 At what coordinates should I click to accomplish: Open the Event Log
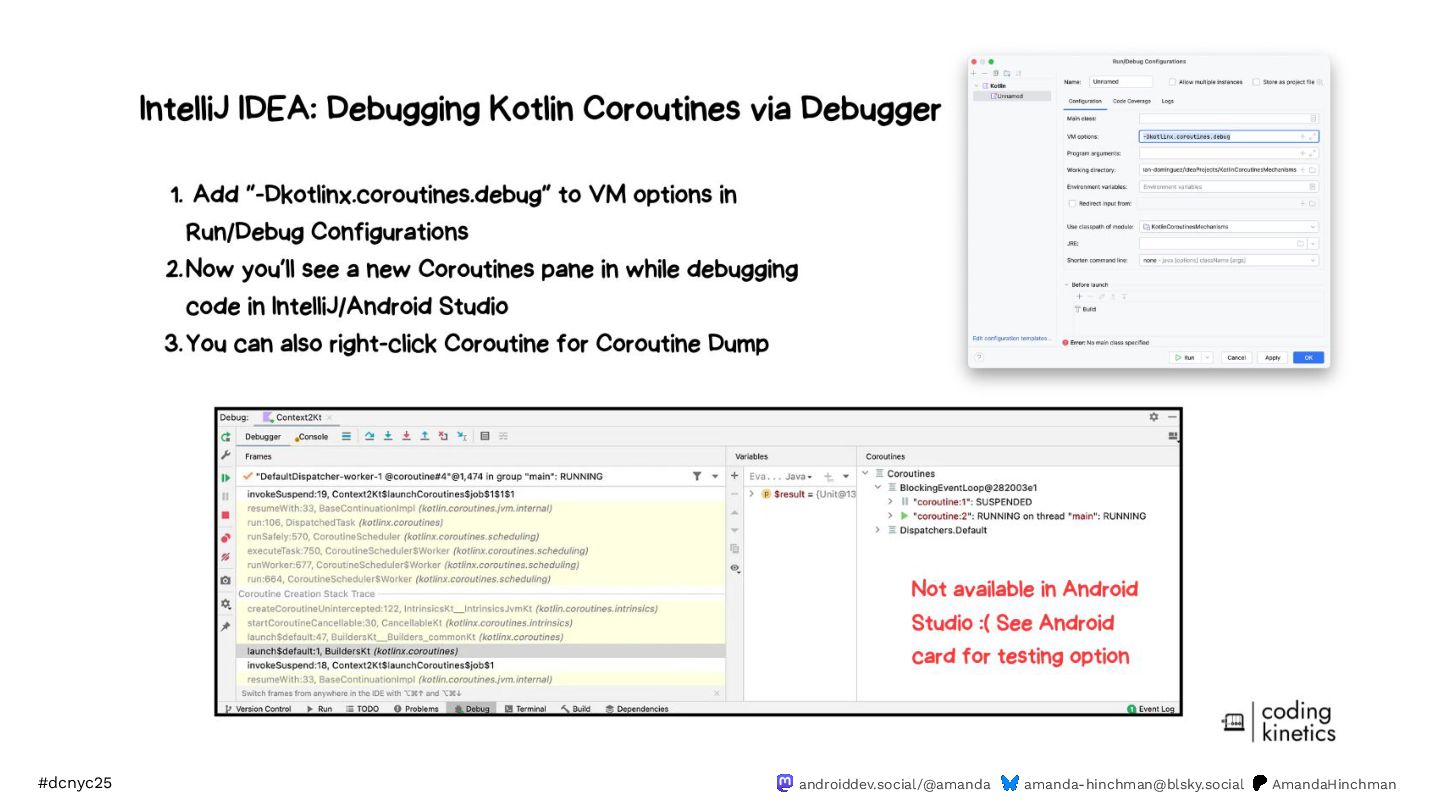point(1151,709)
